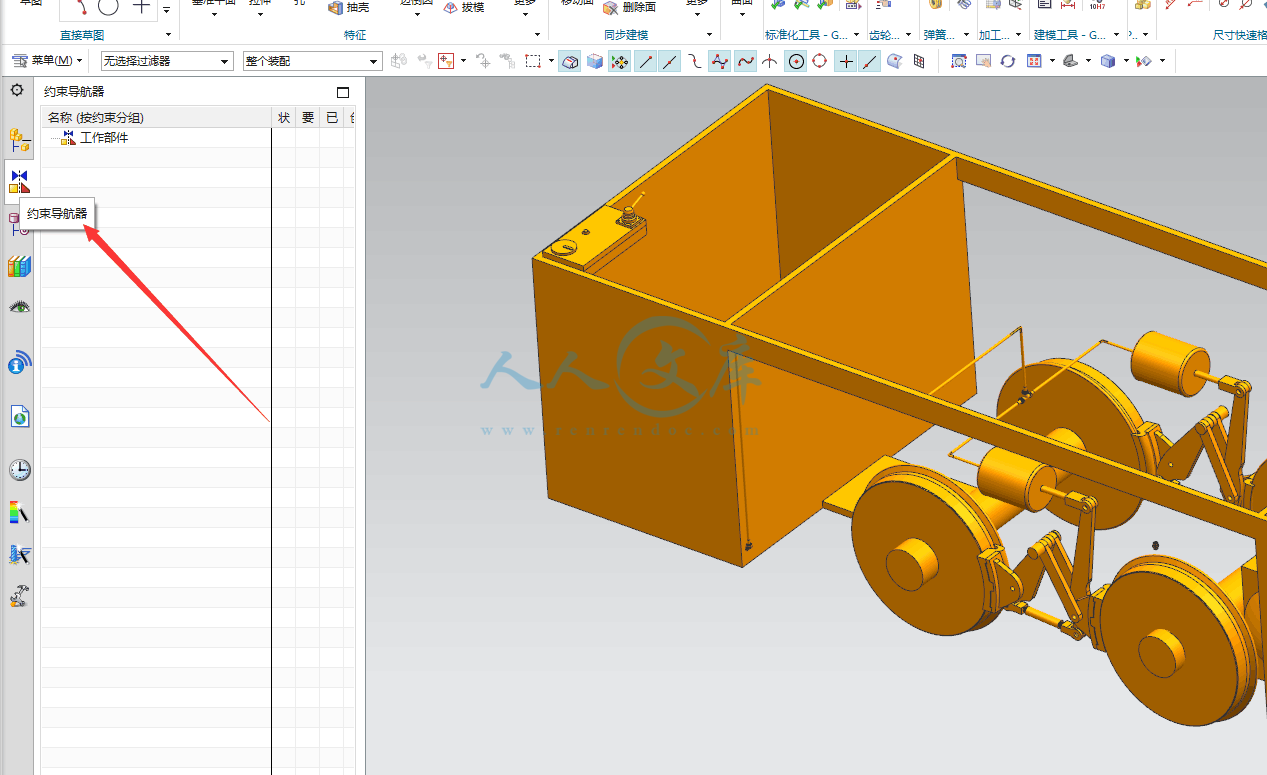The height and width of the screenshot is (775, 1267).
Task: Select the circle sketch tool
Action: click(x=108, y=7)
